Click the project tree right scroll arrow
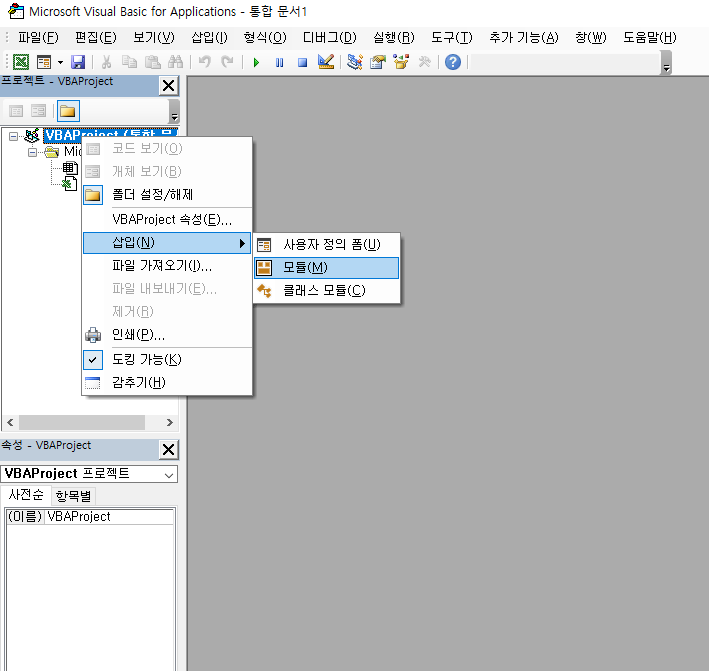Viewport: 709px width, 671px height. click(170, 422)
